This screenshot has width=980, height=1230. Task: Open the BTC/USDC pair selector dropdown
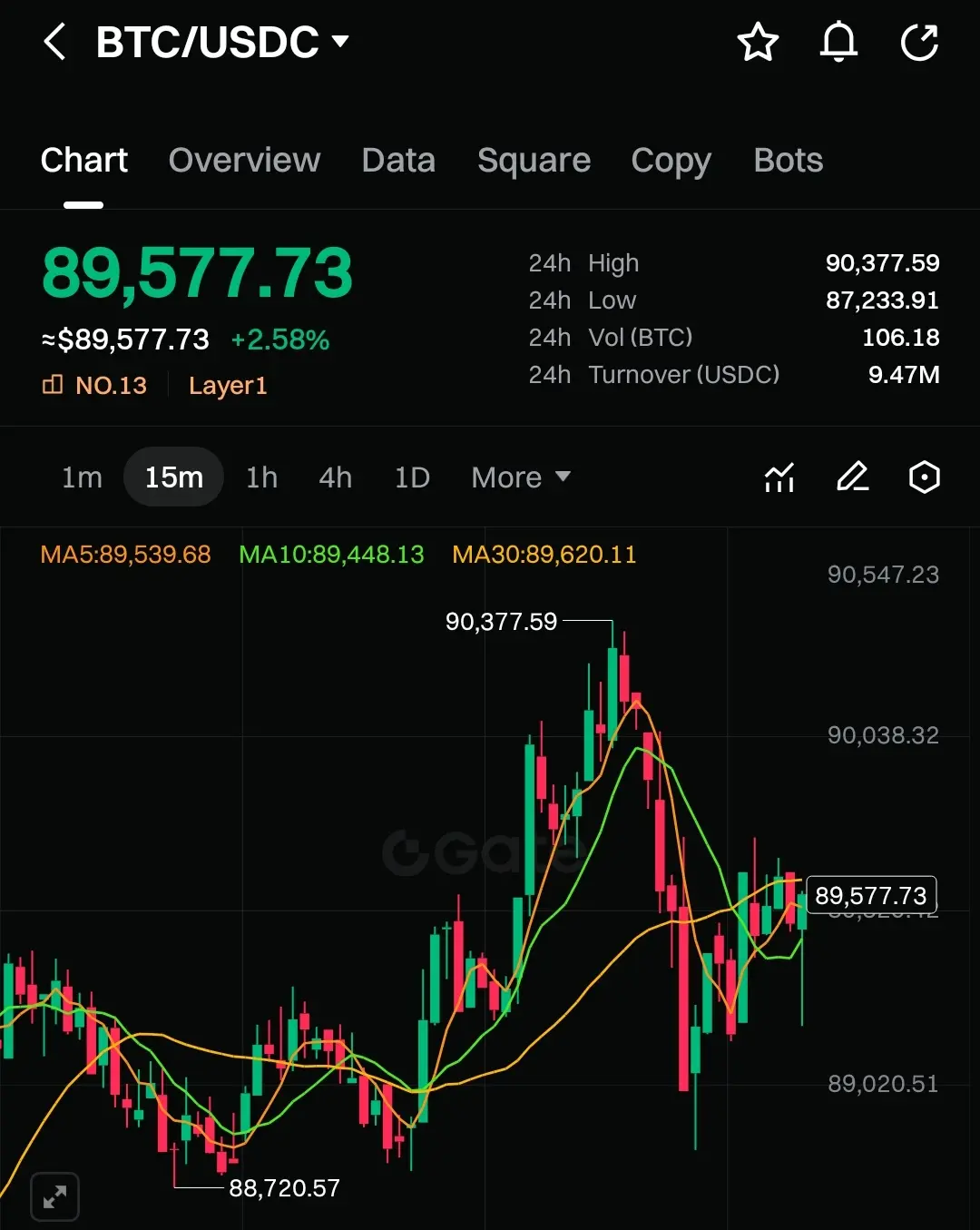point(222,43)
